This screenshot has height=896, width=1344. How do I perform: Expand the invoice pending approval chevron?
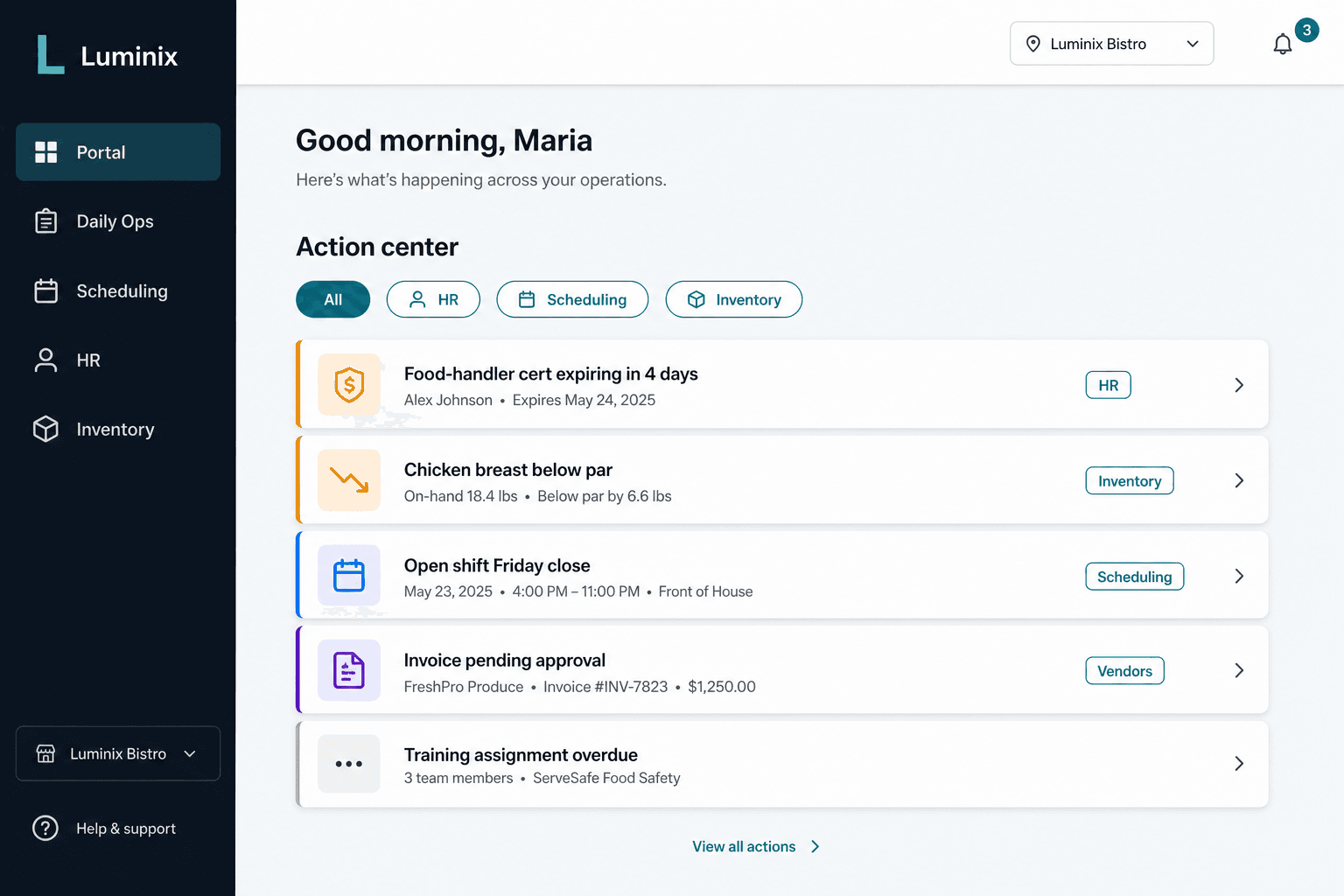pos(1239,670)
